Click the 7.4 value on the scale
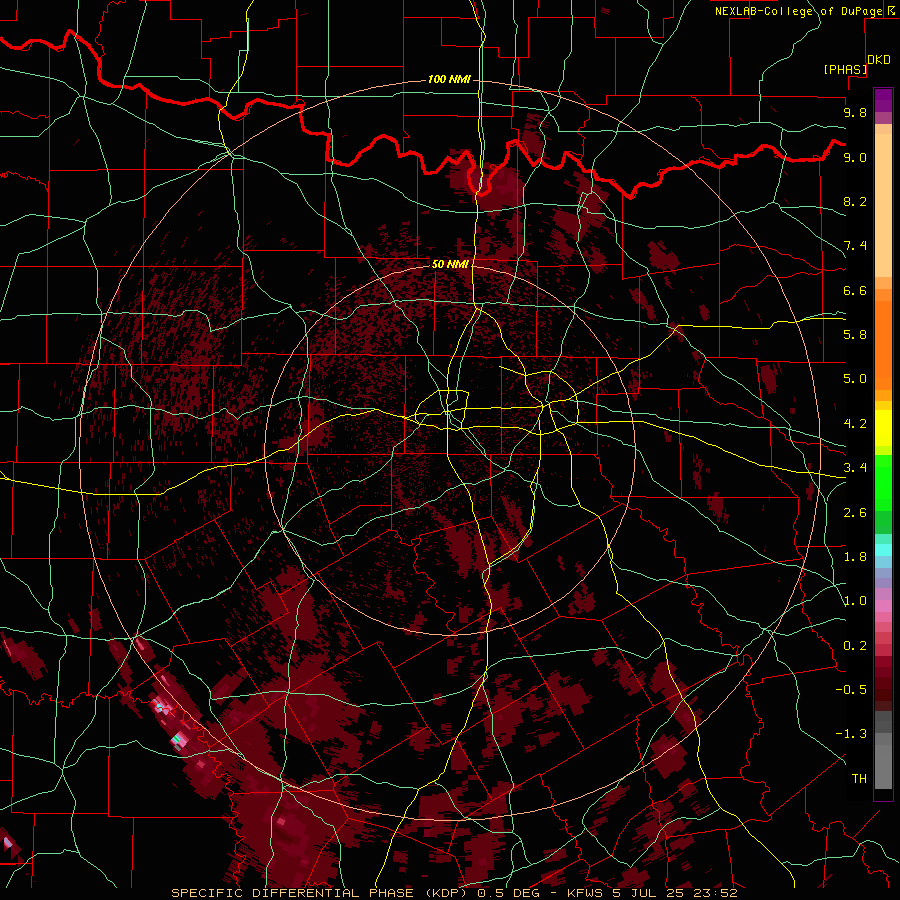The width and height of the screenshot is (900, 900). (855, 246)
